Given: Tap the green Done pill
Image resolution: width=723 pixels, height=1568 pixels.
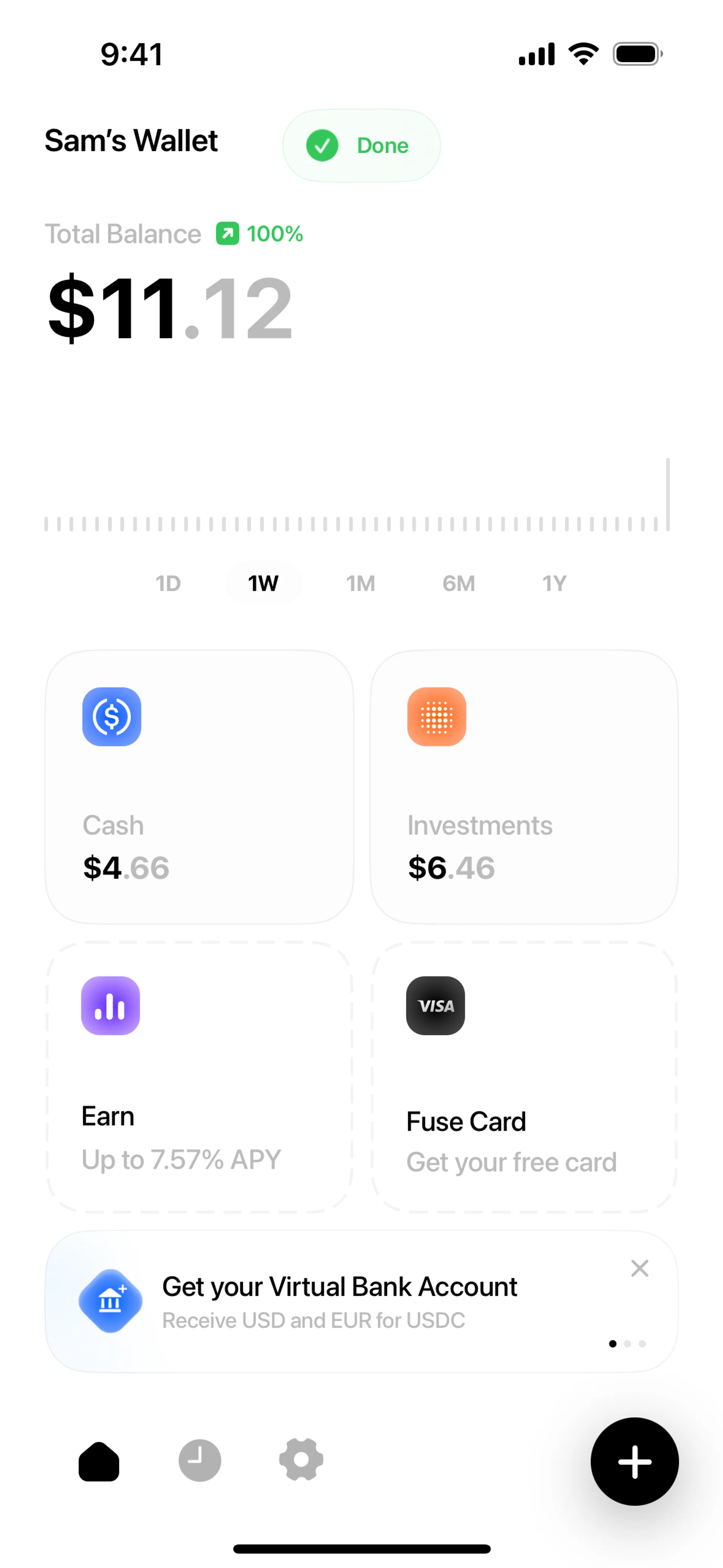Looking at the screenshot, I should [361, 145].
